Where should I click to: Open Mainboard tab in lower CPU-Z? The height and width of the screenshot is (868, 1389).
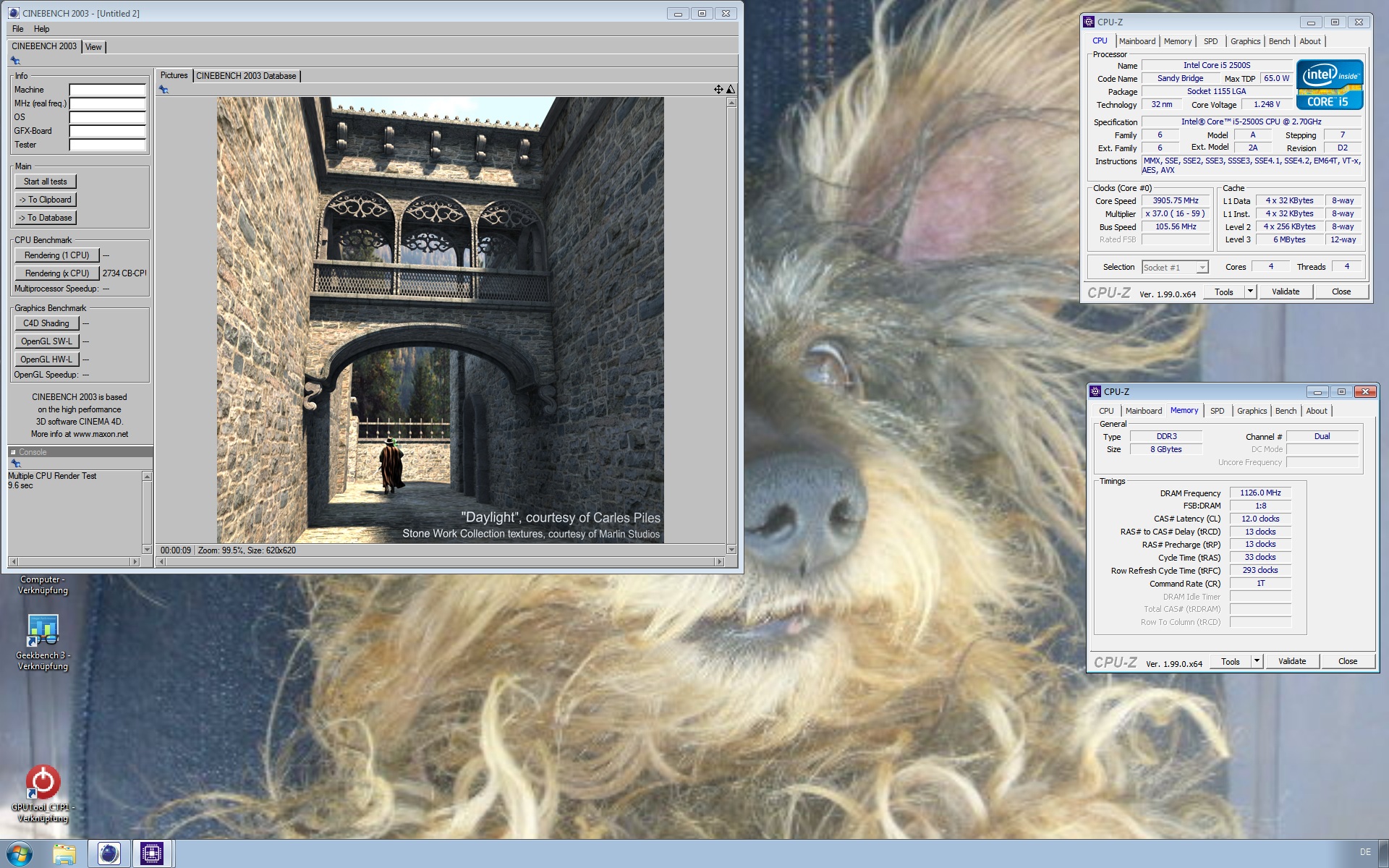point(1144,411)
